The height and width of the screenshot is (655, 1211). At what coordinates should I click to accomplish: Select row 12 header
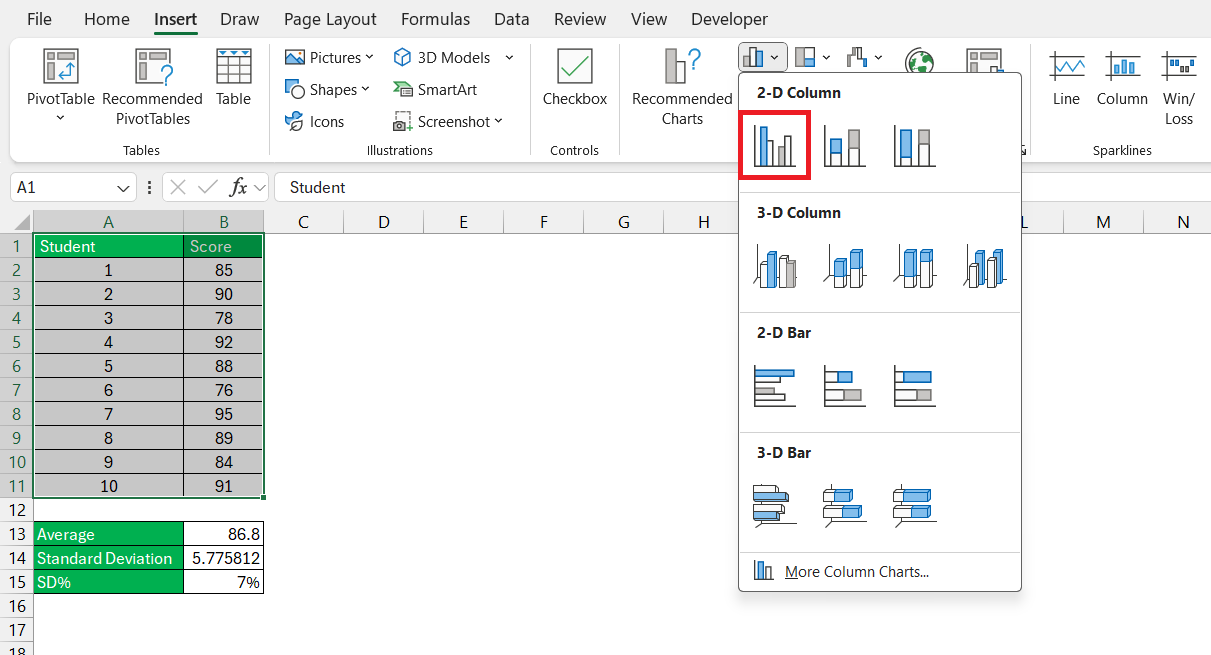(16, 510)
